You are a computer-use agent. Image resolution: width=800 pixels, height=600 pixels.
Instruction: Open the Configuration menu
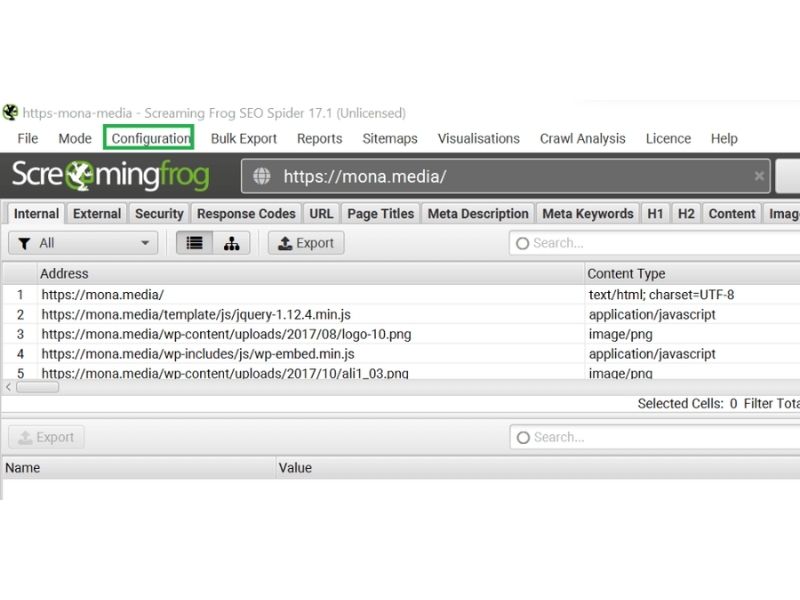(149, 138)
